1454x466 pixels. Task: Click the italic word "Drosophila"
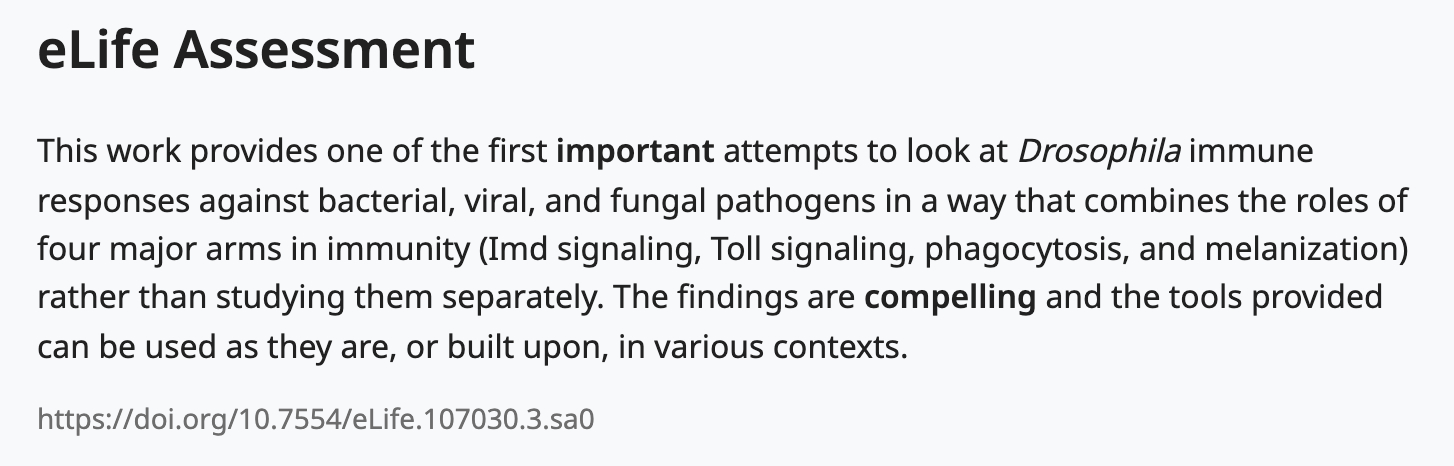pos(1099,153)
